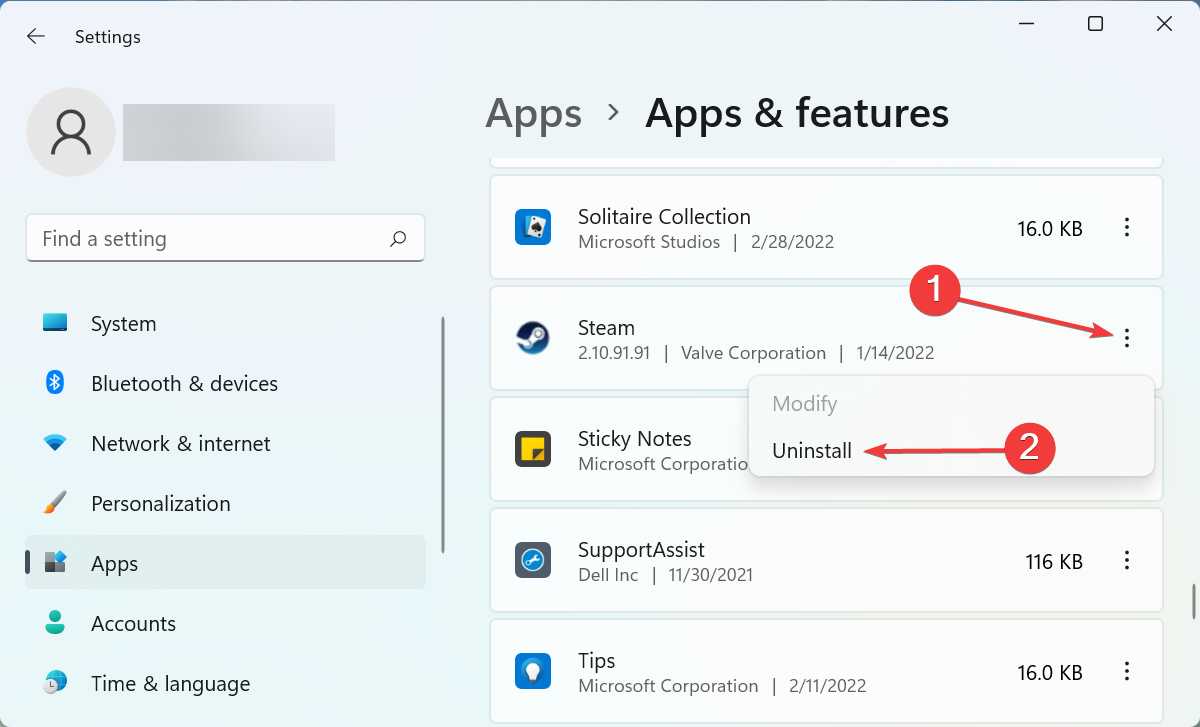Click the SupportAssist app icon
The height and width of the screenshot is (727, 1200).
(532, 560)
